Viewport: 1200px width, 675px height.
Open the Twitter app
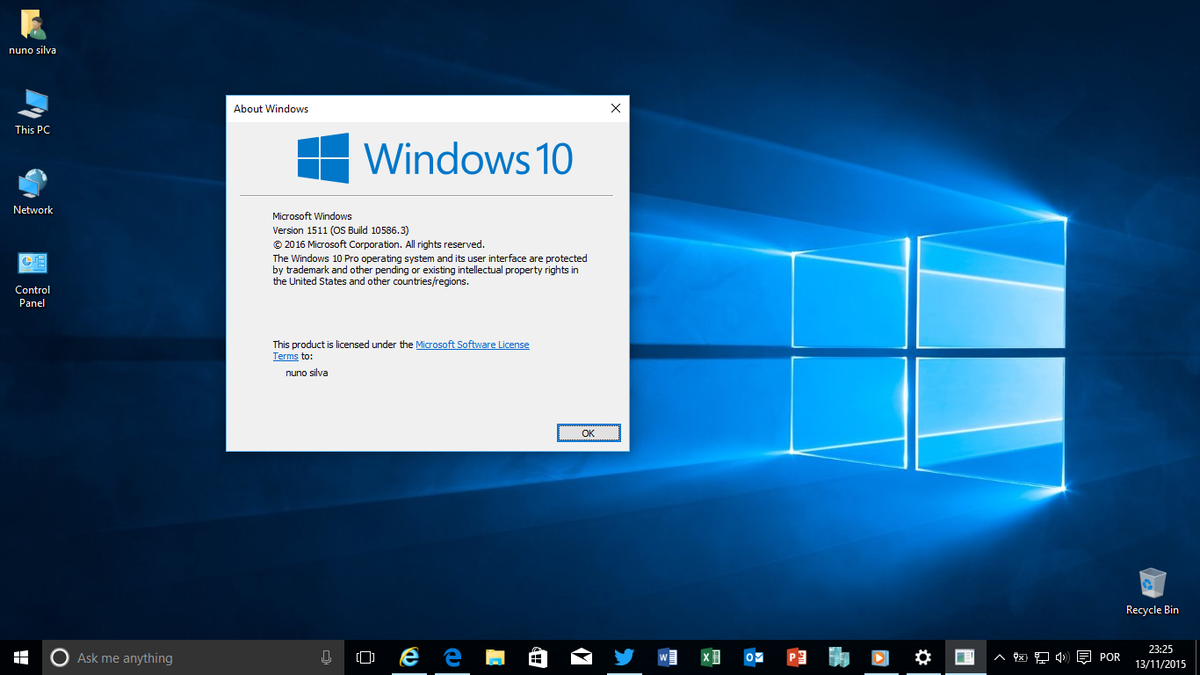[624, 657]
